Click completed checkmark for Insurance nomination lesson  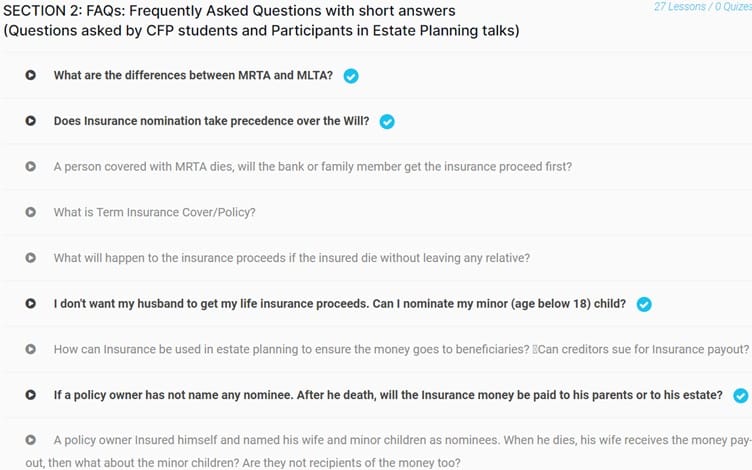(387, 122)
